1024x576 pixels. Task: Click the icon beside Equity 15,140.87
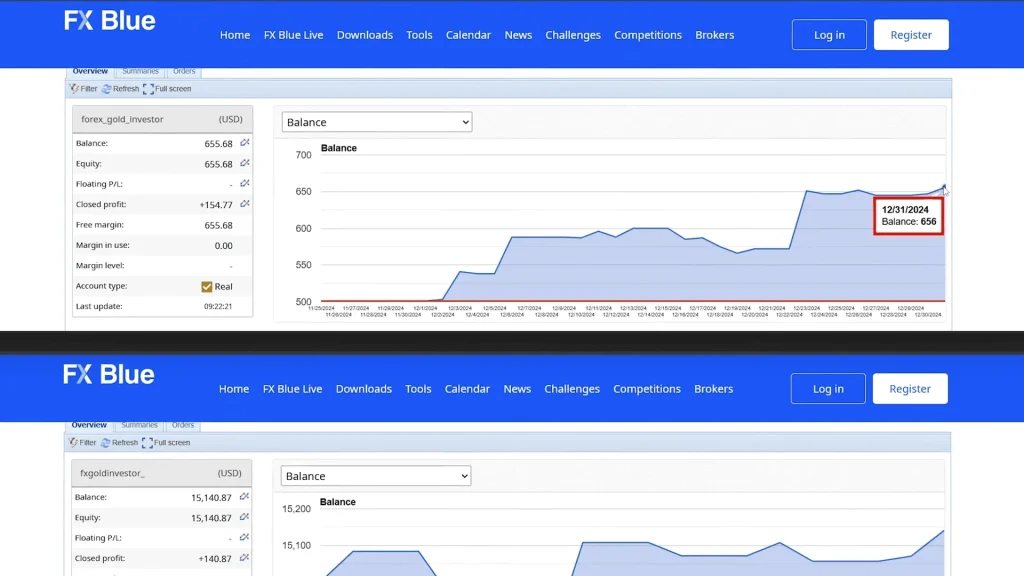(x=245, y=518)
